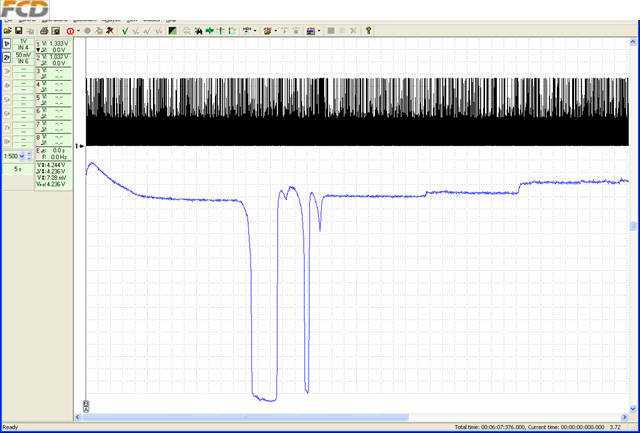
Task: Print the waveform using printer icon
Action: pos(44,31)
